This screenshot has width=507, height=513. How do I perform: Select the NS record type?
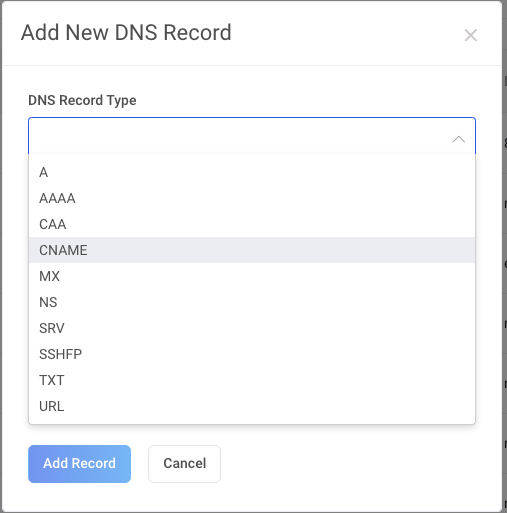tap(252, 302)
